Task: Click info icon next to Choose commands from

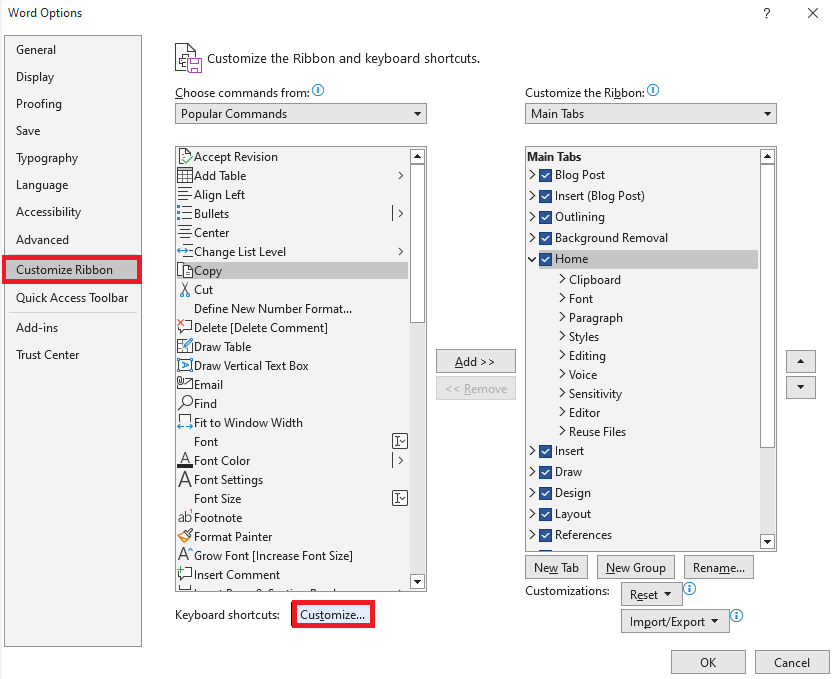Action: 318,91
